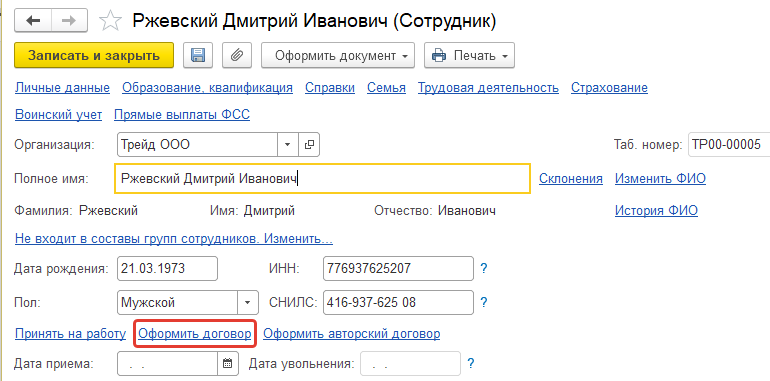The image size is (770, 381).
Task: Go back with the left arrow button
Action: coord(33,21)
